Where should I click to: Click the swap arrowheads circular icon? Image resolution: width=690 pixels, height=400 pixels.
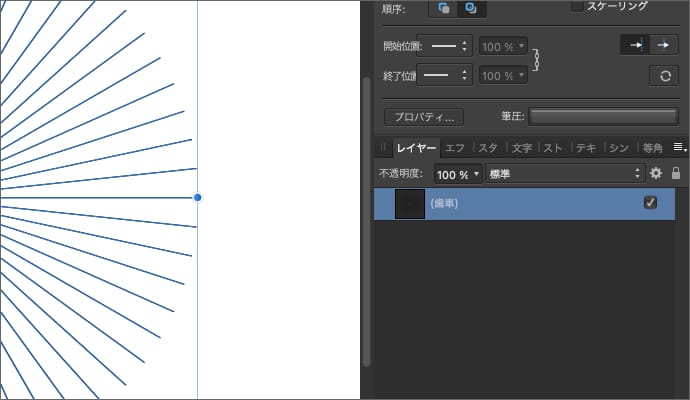pyautogui.click(x=663, y=76)
